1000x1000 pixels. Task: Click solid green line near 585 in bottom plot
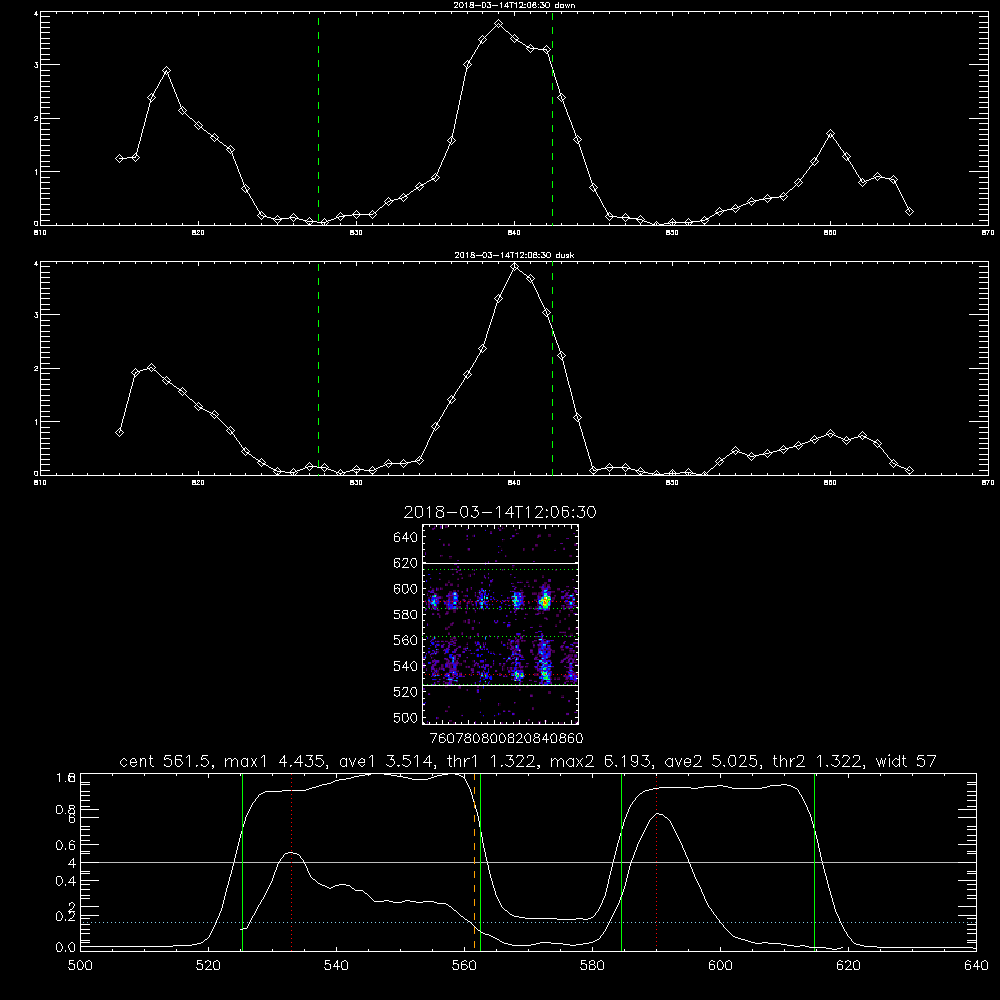pos(621,862)
